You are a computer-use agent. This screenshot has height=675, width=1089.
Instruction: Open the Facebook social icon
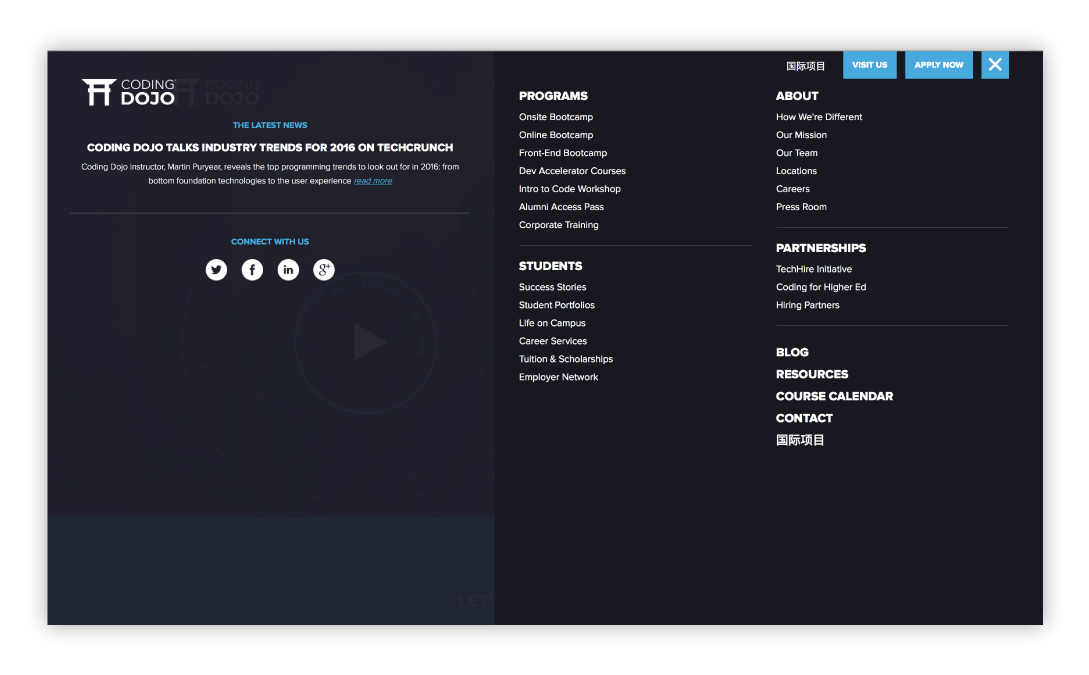click(x=252, y=269)
